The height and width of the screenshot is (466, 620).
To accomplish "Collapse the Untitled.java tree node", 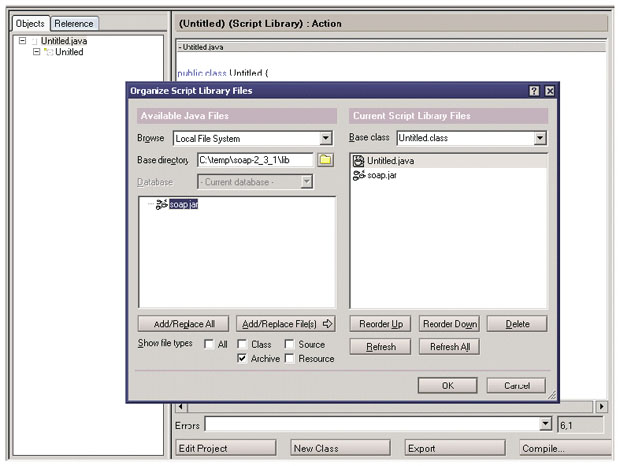I will coord(22,41).
